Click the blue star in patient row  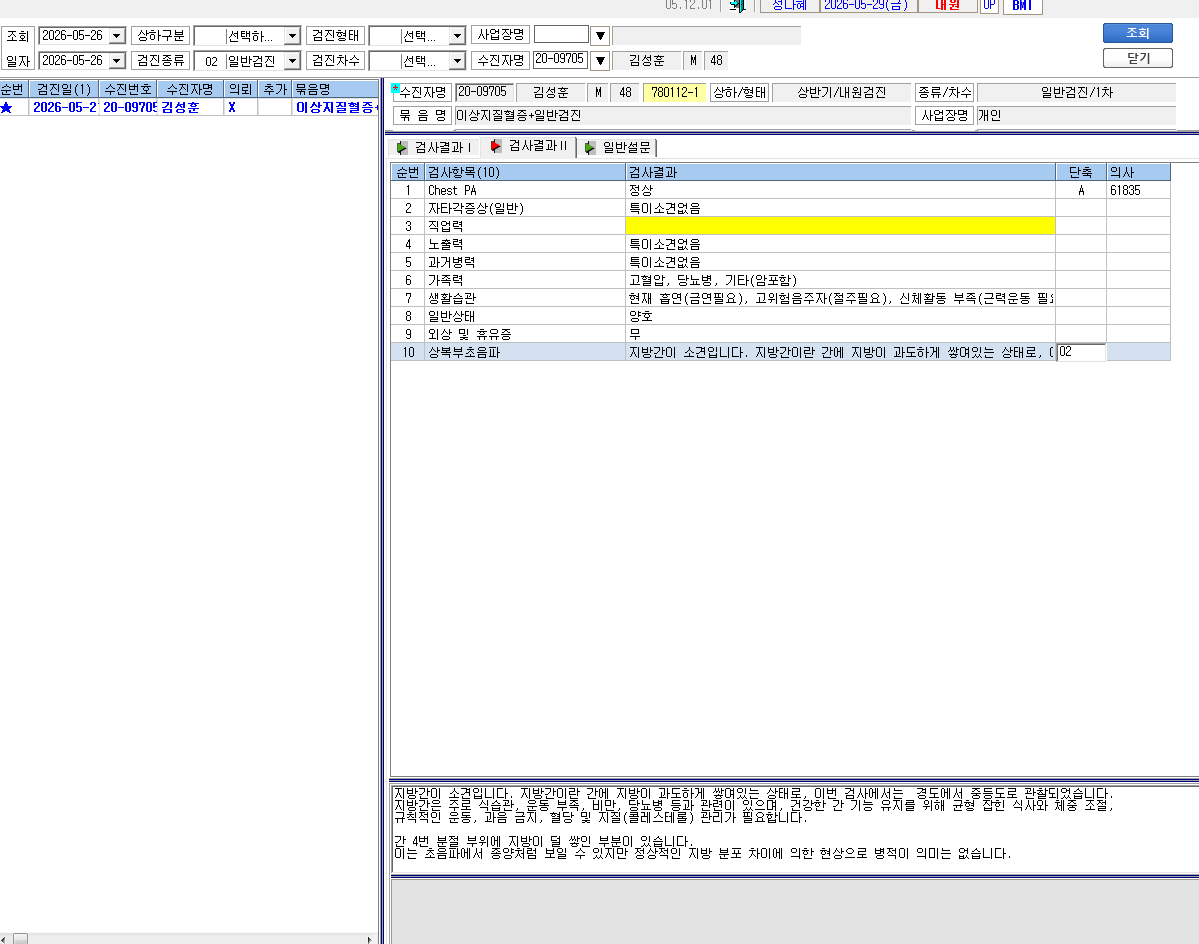tap(7, 108)
